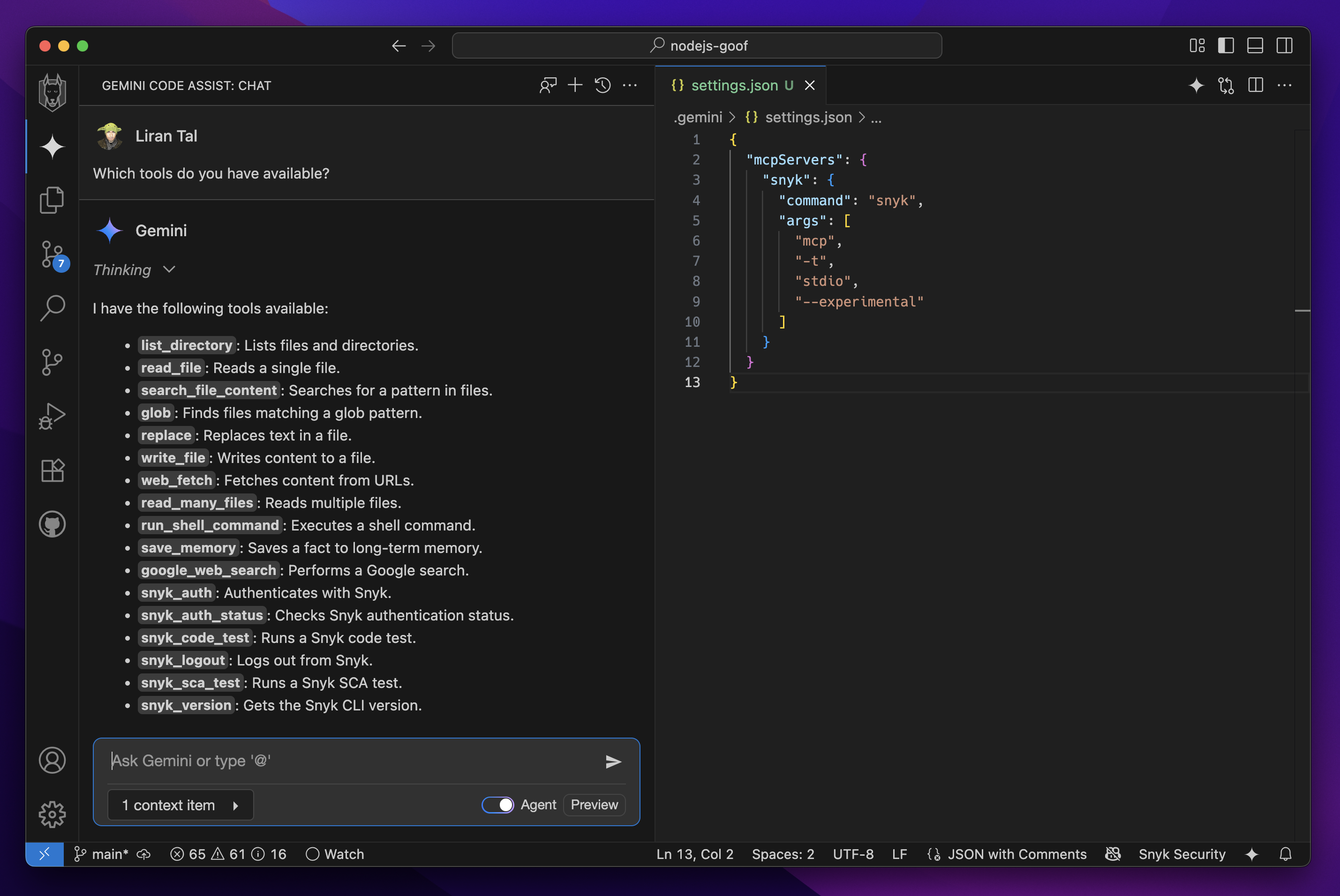Viewport: 1340px width, 896px height.
Task: Send the message to Gemini
Action: click(613, 761)
